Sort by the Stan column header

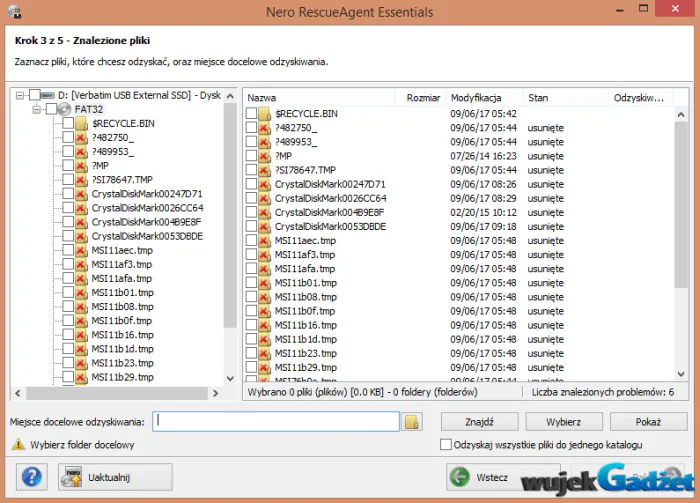point(566,98)
